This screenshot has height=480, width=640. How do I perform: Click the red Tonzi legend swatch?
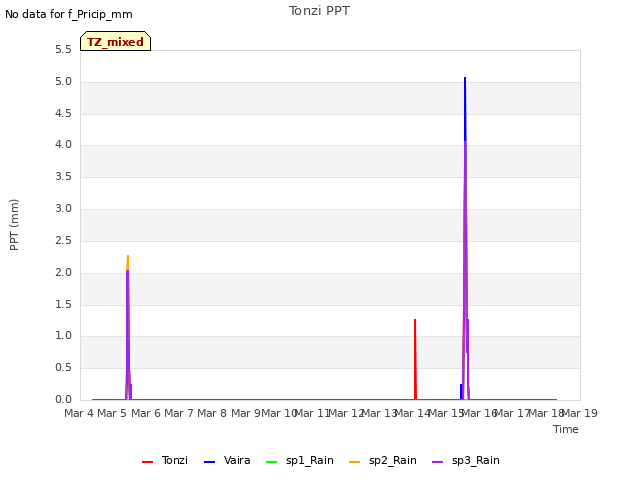[x=147, y=462]
